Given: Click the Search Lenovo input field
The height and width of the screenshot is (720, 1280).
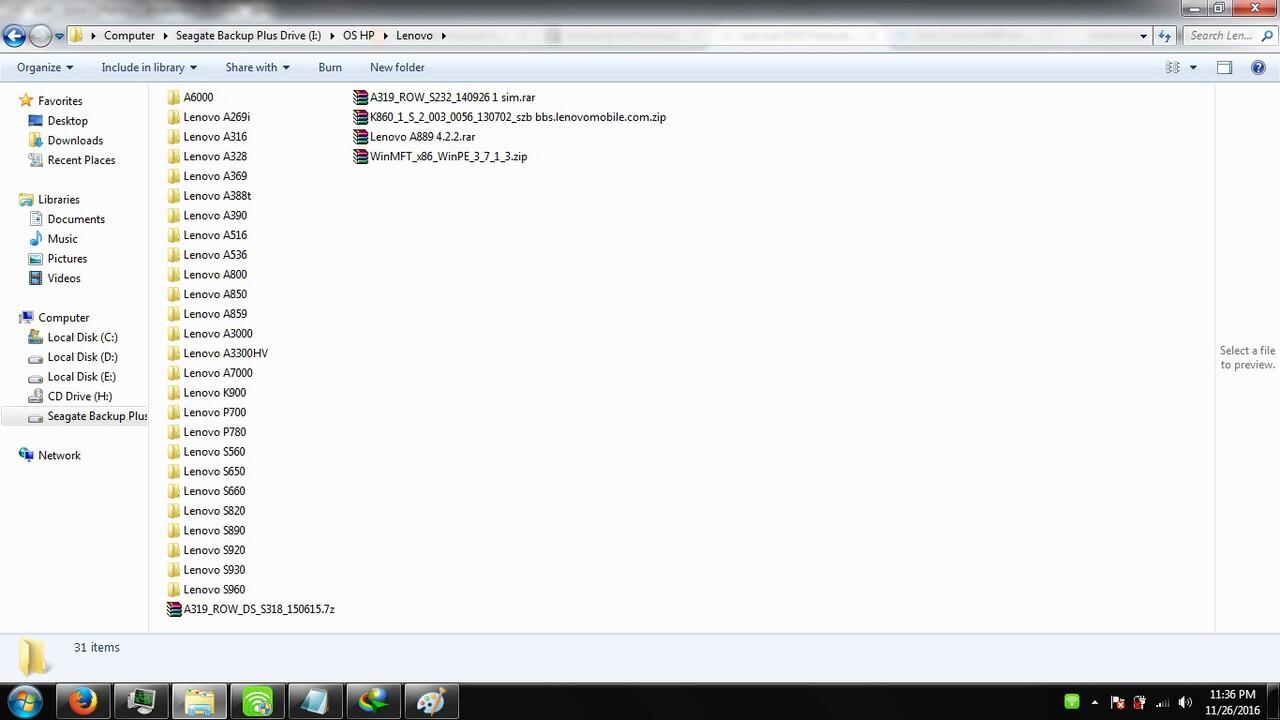Looking at the screenshot, I should click(1230, 36).
